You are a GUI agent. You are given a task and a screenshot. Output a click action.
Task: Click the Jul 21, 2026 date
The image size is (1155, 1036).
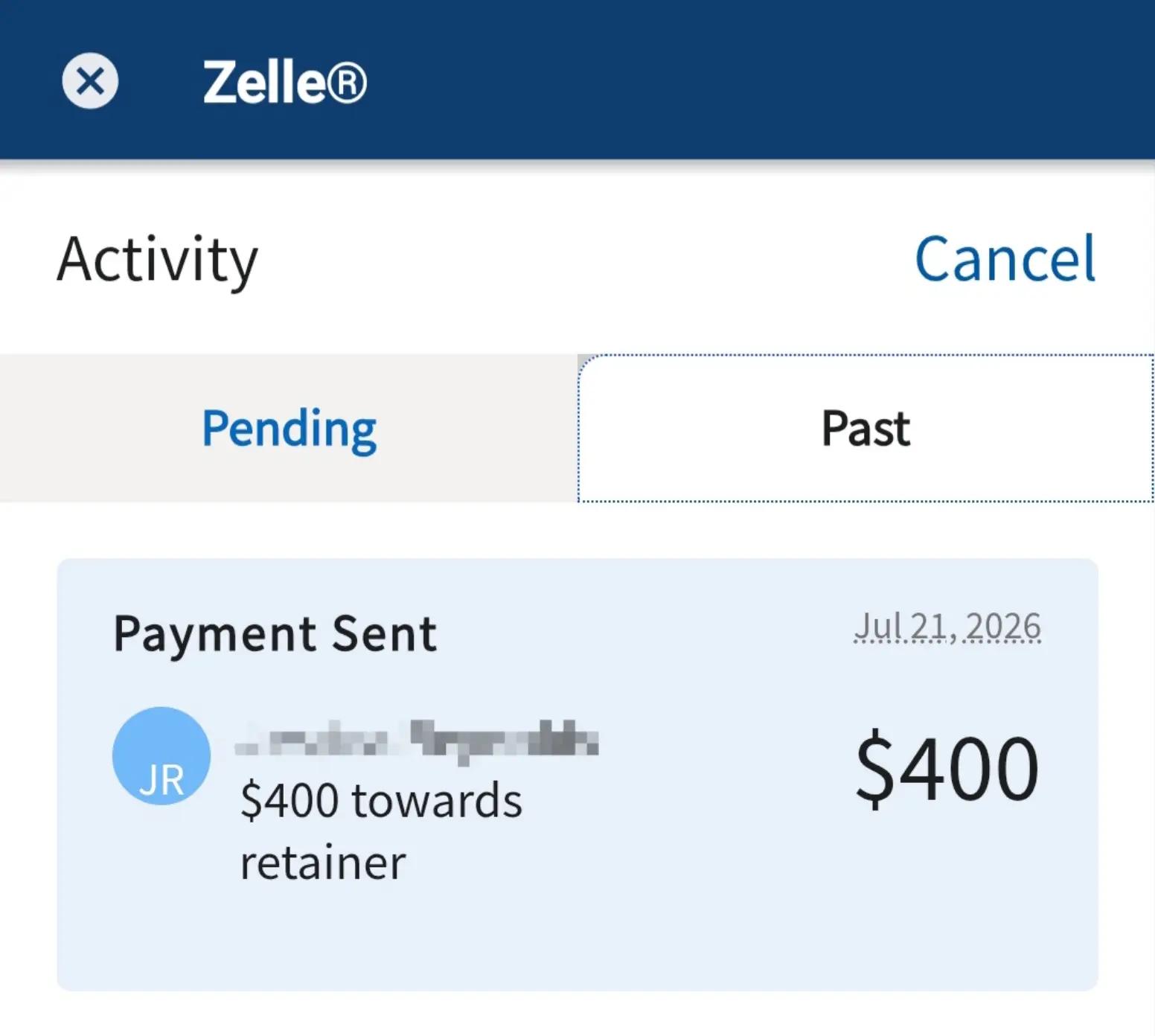tap(947, 627)
